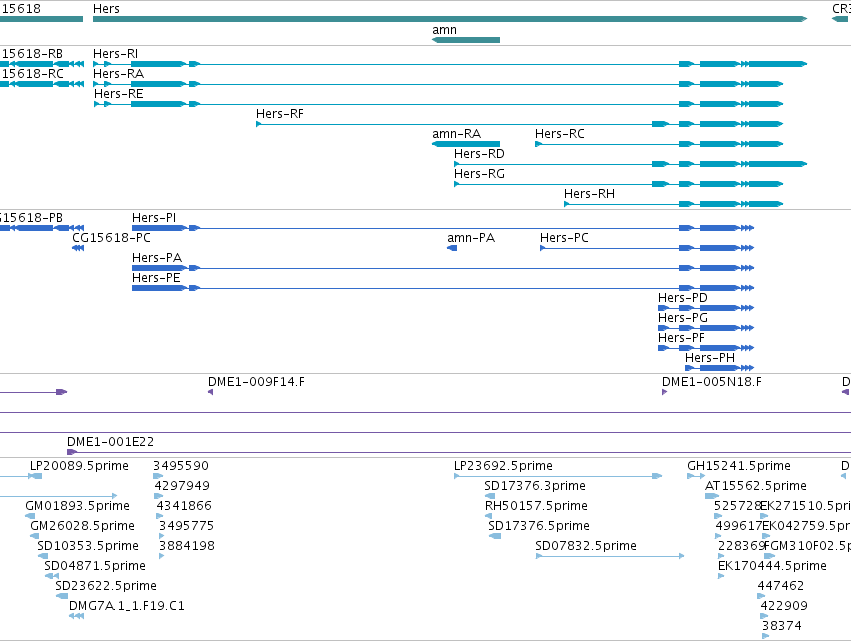Click the DMG7A.1_1.F19.C1 feature label
Image resolution: width=851 pixels, height=641 pixels.
coord(127,607)
